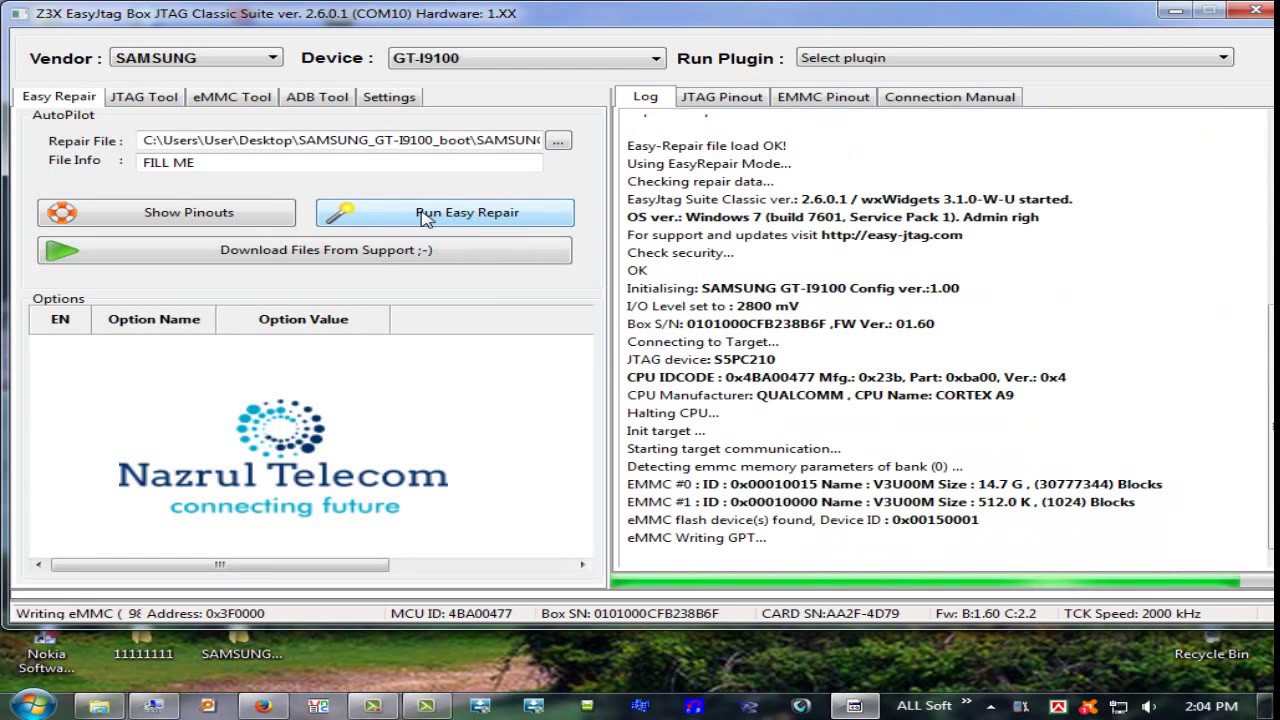Click the lifebuoy icon on Show Pinouts

coord(62,213)
